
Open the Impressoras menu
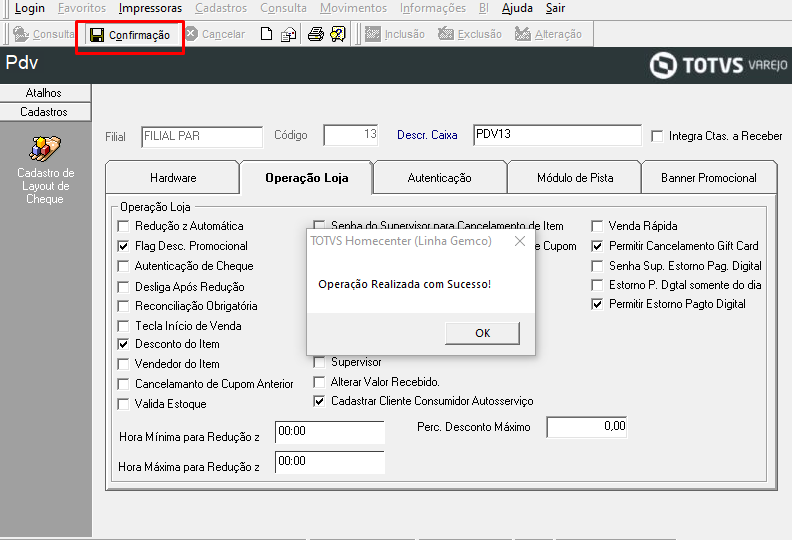pos(151,8)
